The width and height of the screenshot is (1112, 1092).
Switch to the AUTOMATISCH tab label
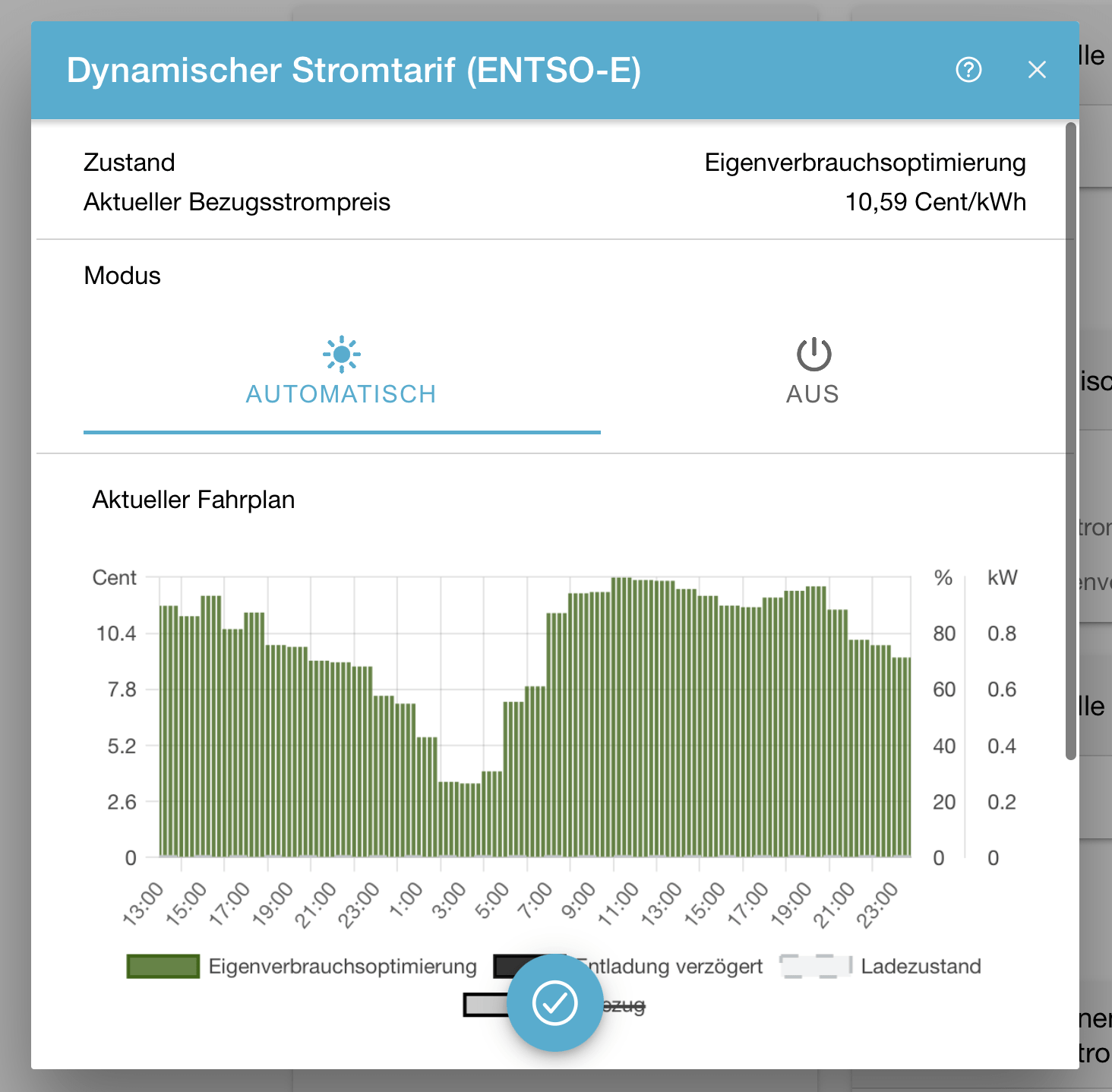tap(341, 394)
